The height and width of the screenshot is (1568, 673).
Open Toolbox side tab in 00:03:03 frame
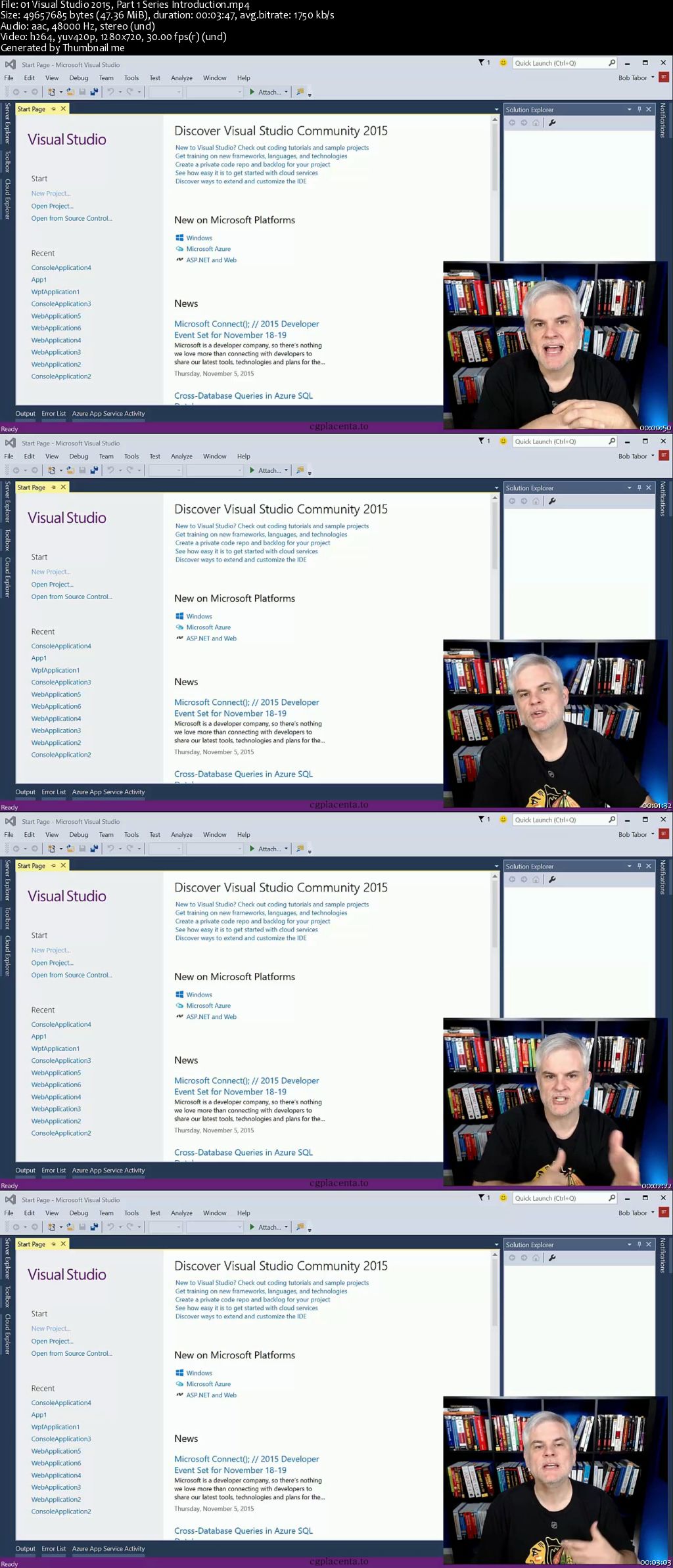pos(7,1297)
